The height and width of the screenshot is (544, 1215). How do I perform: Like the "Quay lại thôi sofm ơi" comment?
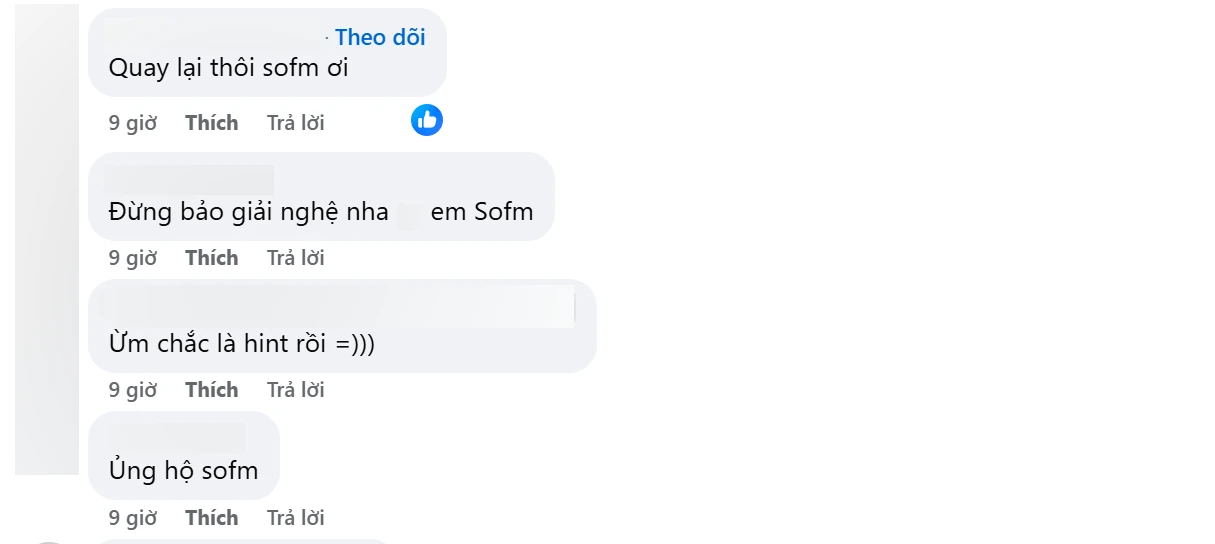click(x=212, y=123)
